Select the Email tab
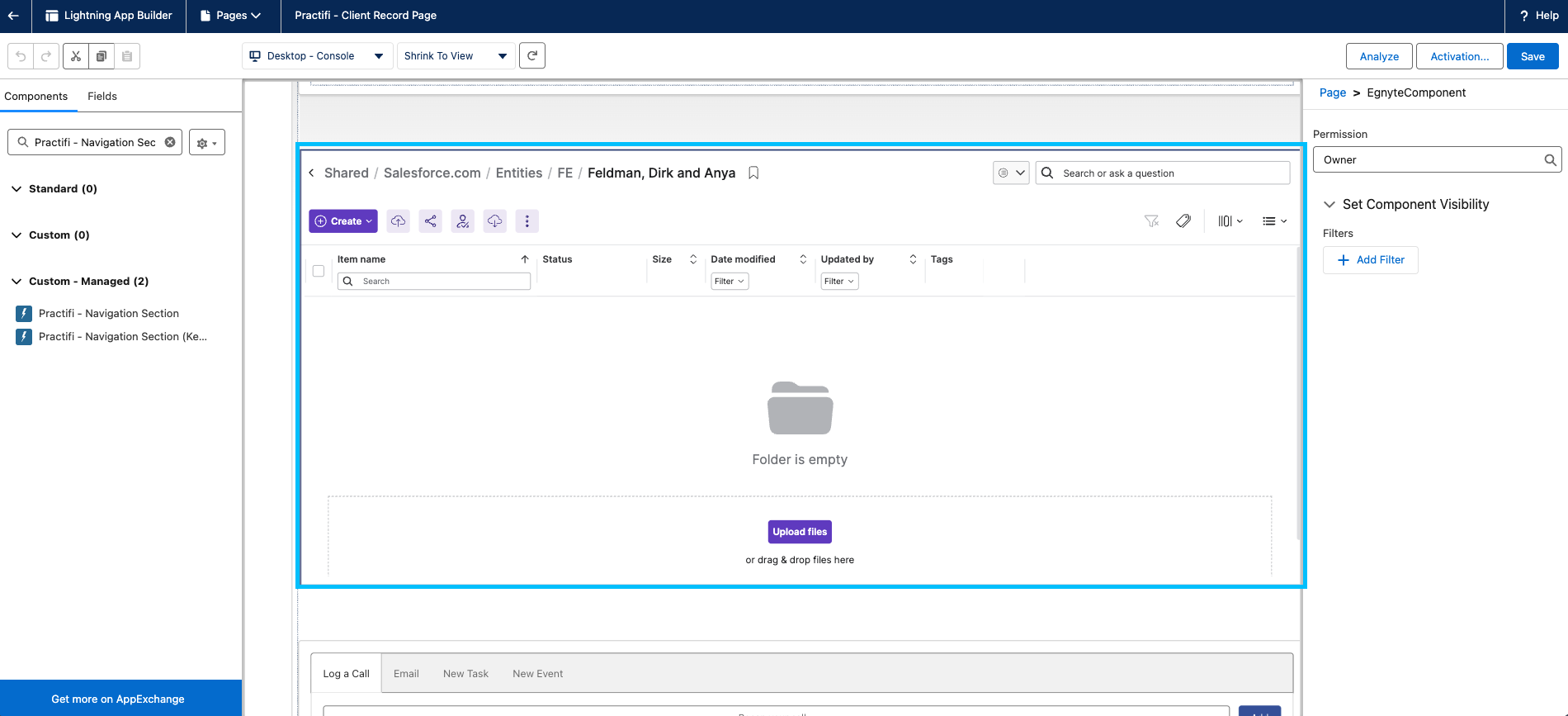 click(406, 674)
